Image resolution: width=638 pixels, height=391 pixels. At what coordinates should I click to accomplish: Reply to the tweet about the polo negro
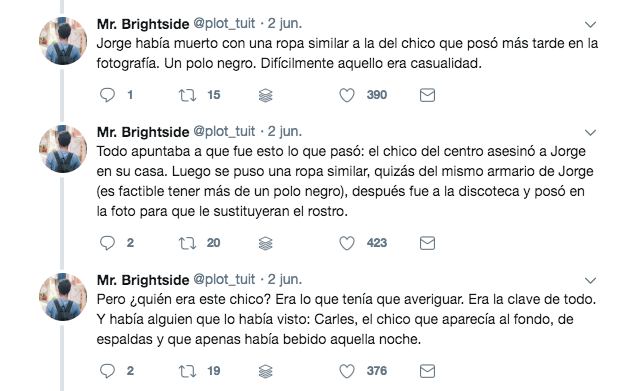(107, 95)
